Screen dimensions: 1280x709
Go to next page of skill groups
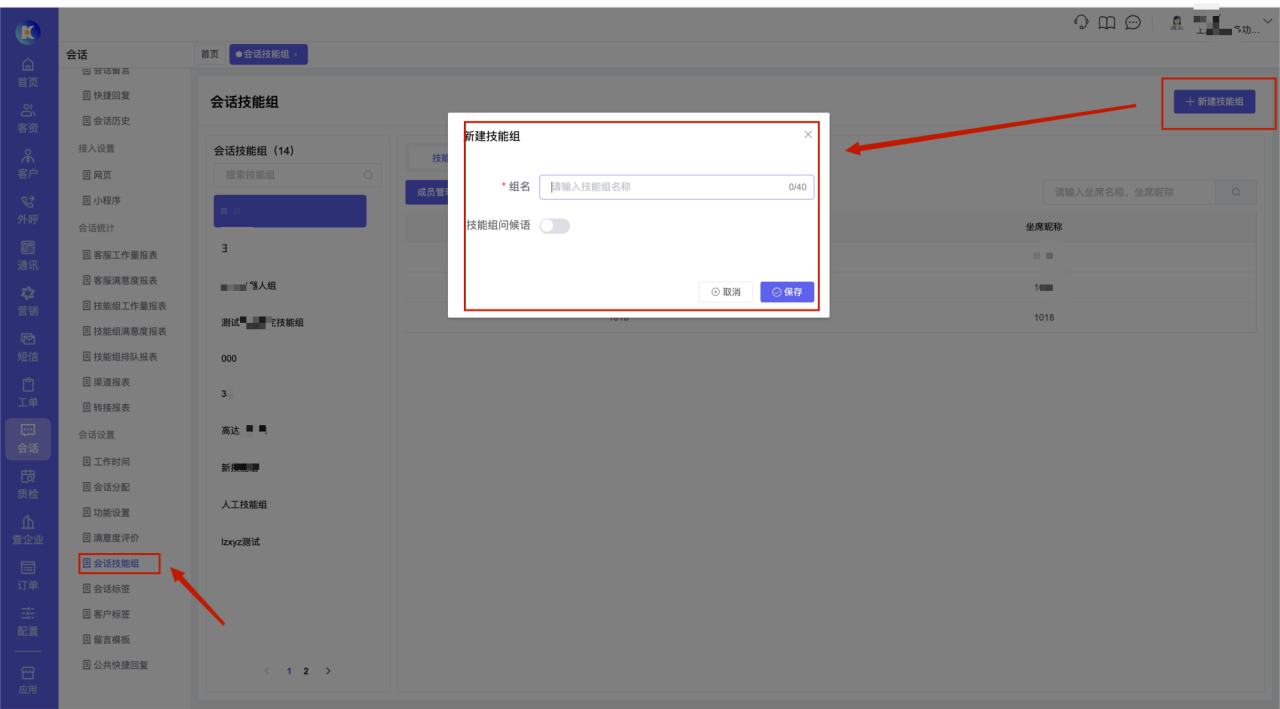328,671
